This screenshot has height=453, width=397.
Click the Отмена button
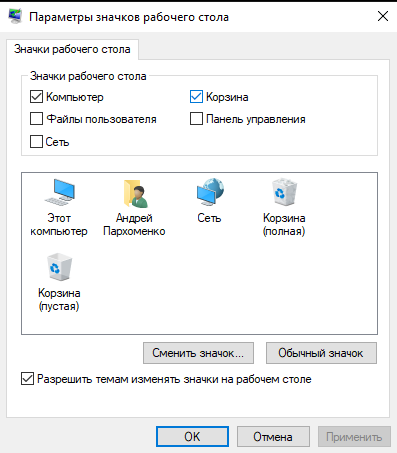(x=273, y=437)
